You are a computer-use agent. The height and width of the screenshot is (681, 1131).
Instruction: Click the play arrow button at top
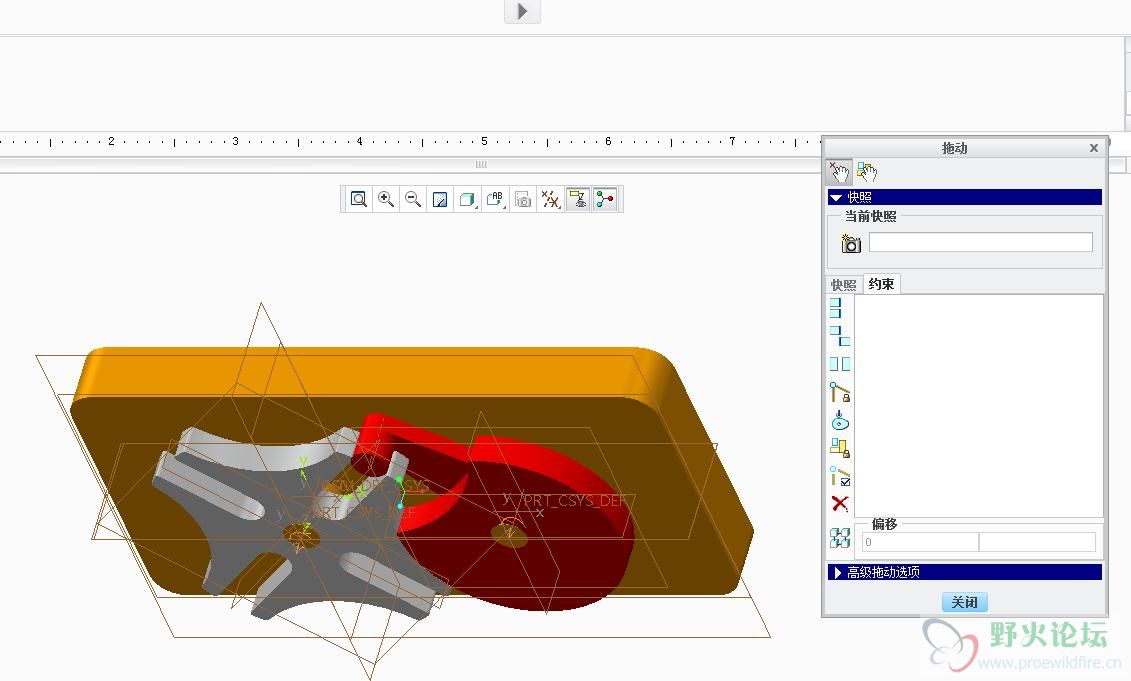(x=522, y=11)
